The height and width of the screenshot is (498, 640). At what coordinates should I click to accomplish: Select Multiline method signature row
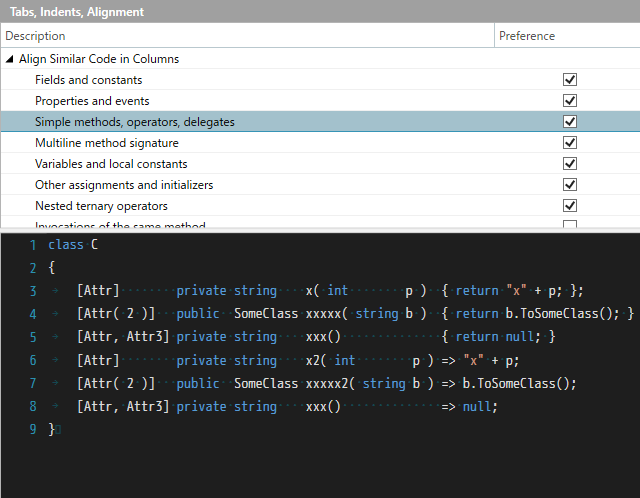320,142
